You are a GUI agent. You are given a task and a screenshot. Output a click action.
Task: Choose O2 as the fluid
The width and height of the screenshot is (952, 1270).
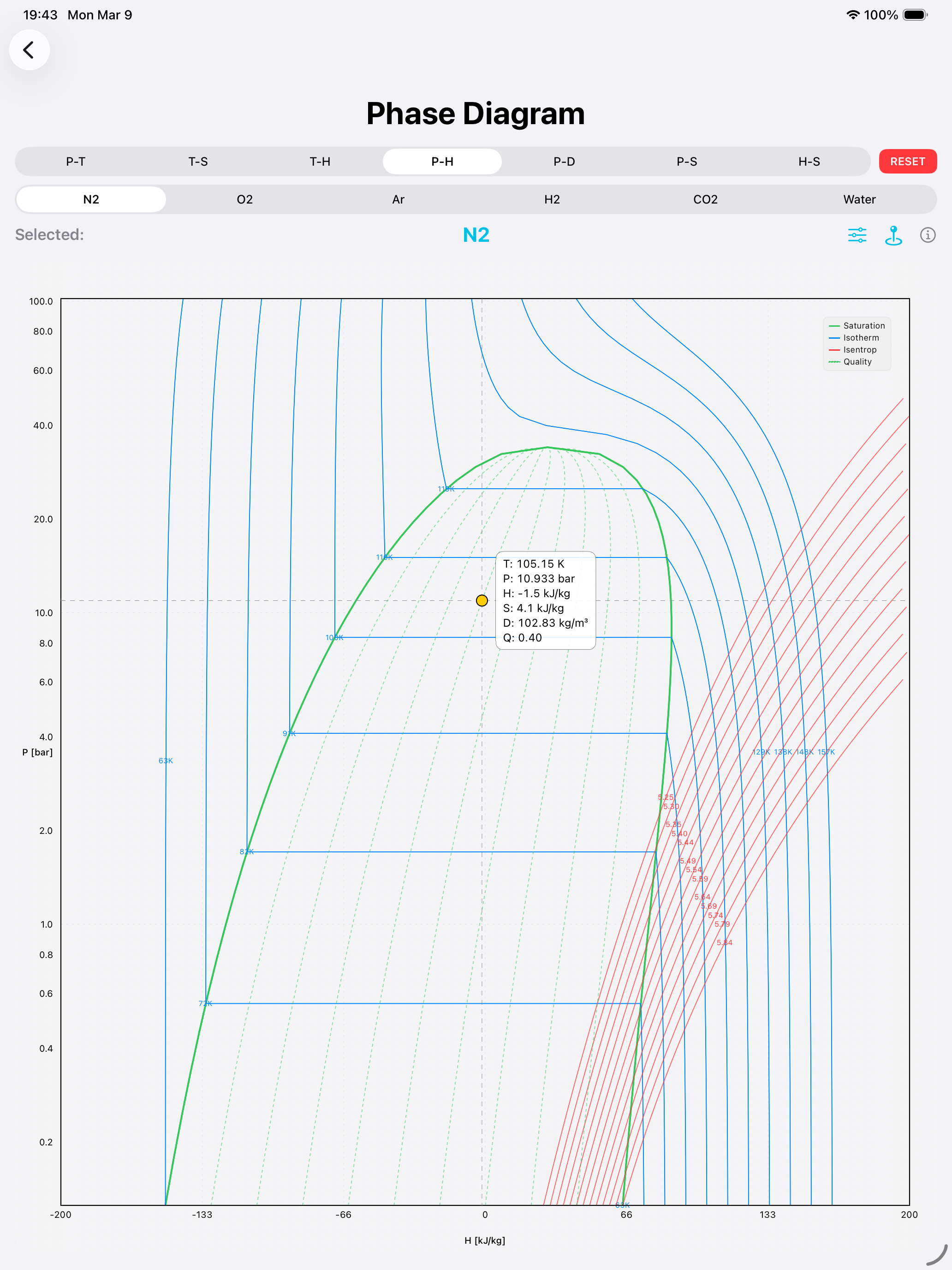pos(244,199)
